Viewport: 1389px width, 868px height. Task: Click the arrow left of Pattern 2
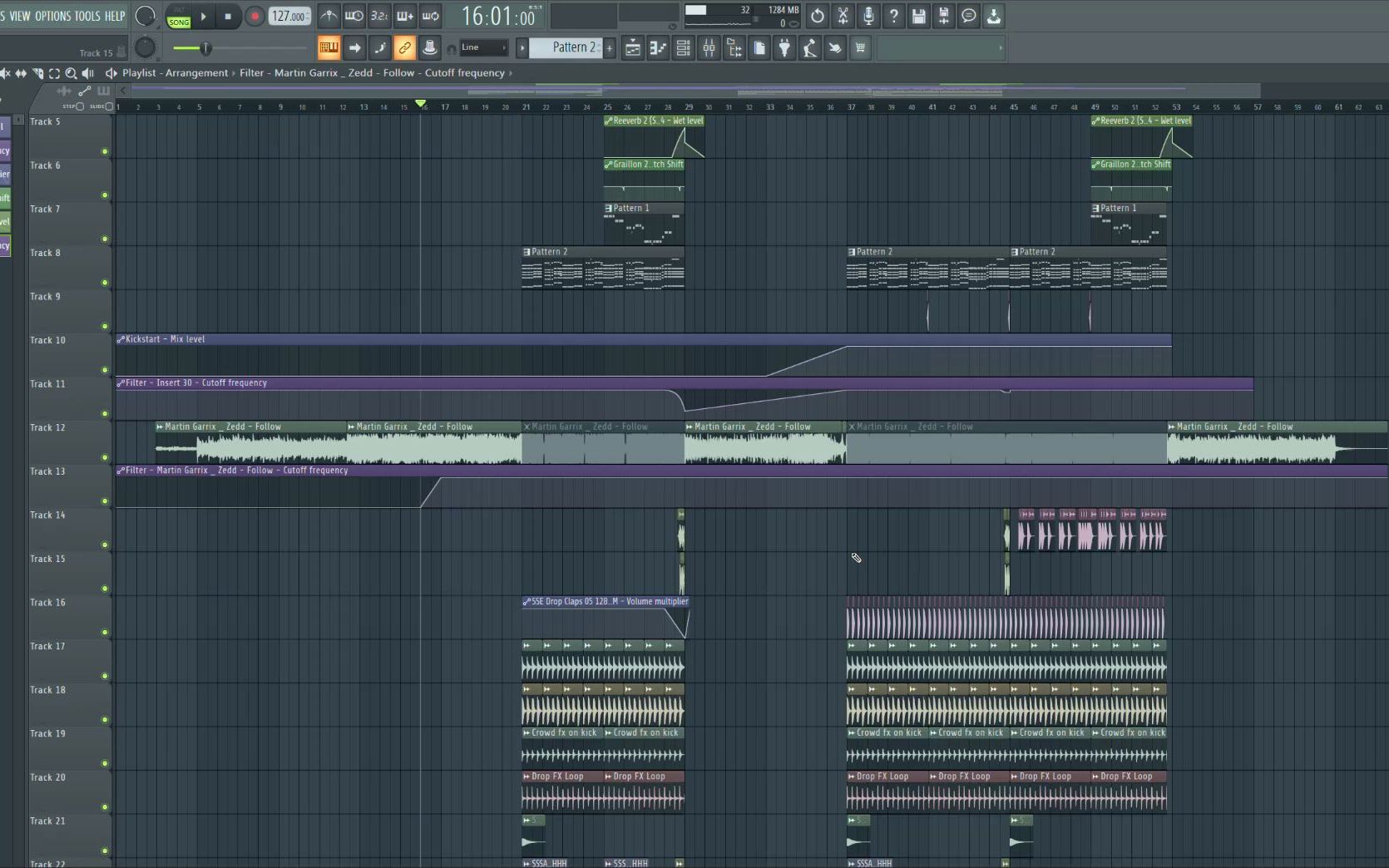coord(522,47)
